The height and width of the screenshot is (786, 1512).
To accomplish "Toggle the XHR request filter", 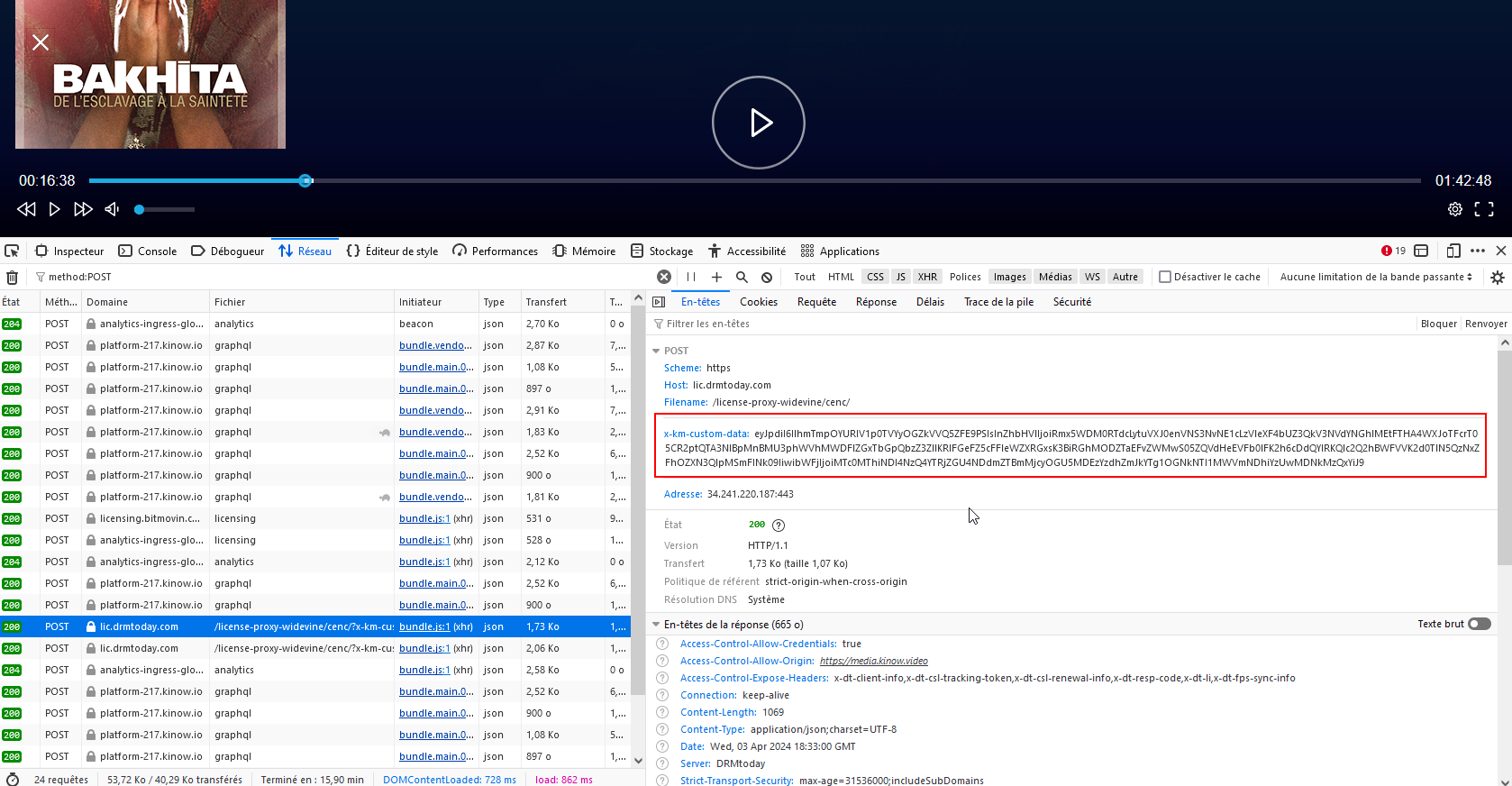I will [927, 278].
